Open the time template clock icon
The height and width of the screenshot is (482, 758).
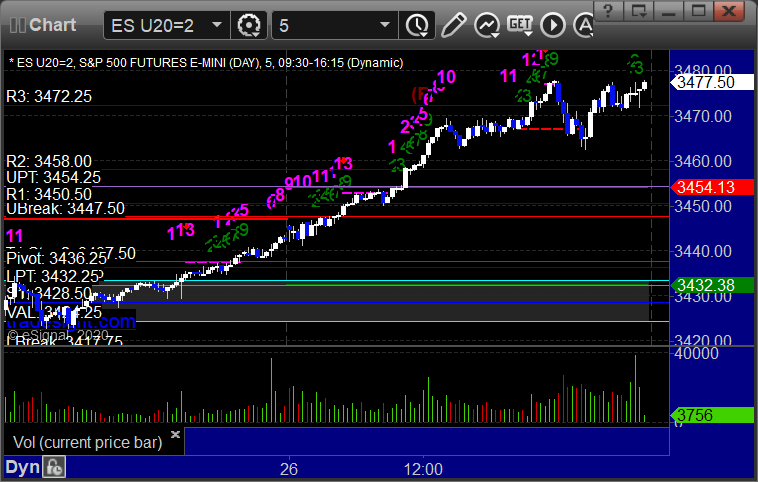417,25
